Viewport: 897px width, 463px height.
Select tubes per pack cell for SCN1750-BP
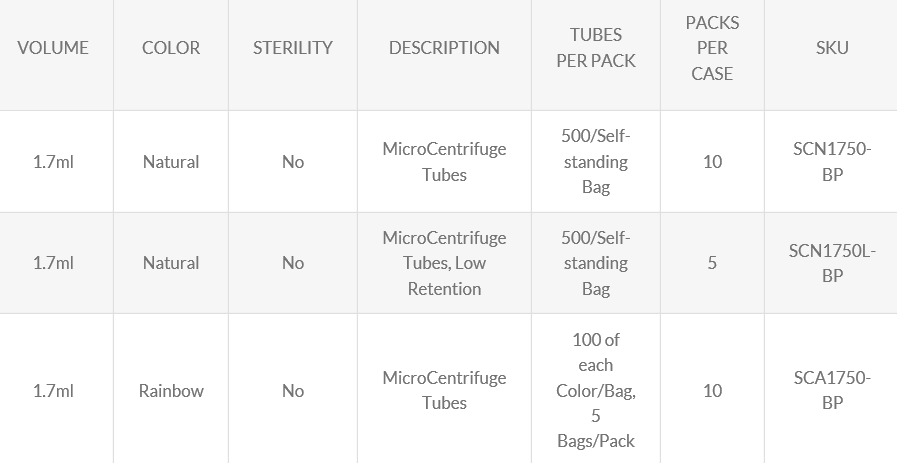[x=596, y=162]
